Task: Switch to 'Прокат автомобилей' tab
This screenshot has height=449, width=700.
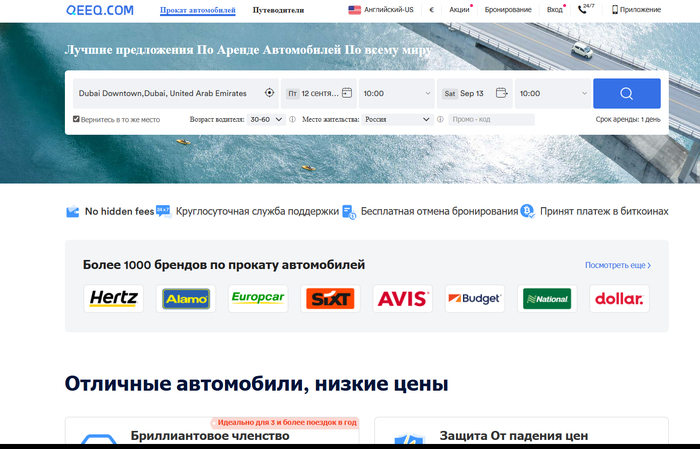Action: 197,10
